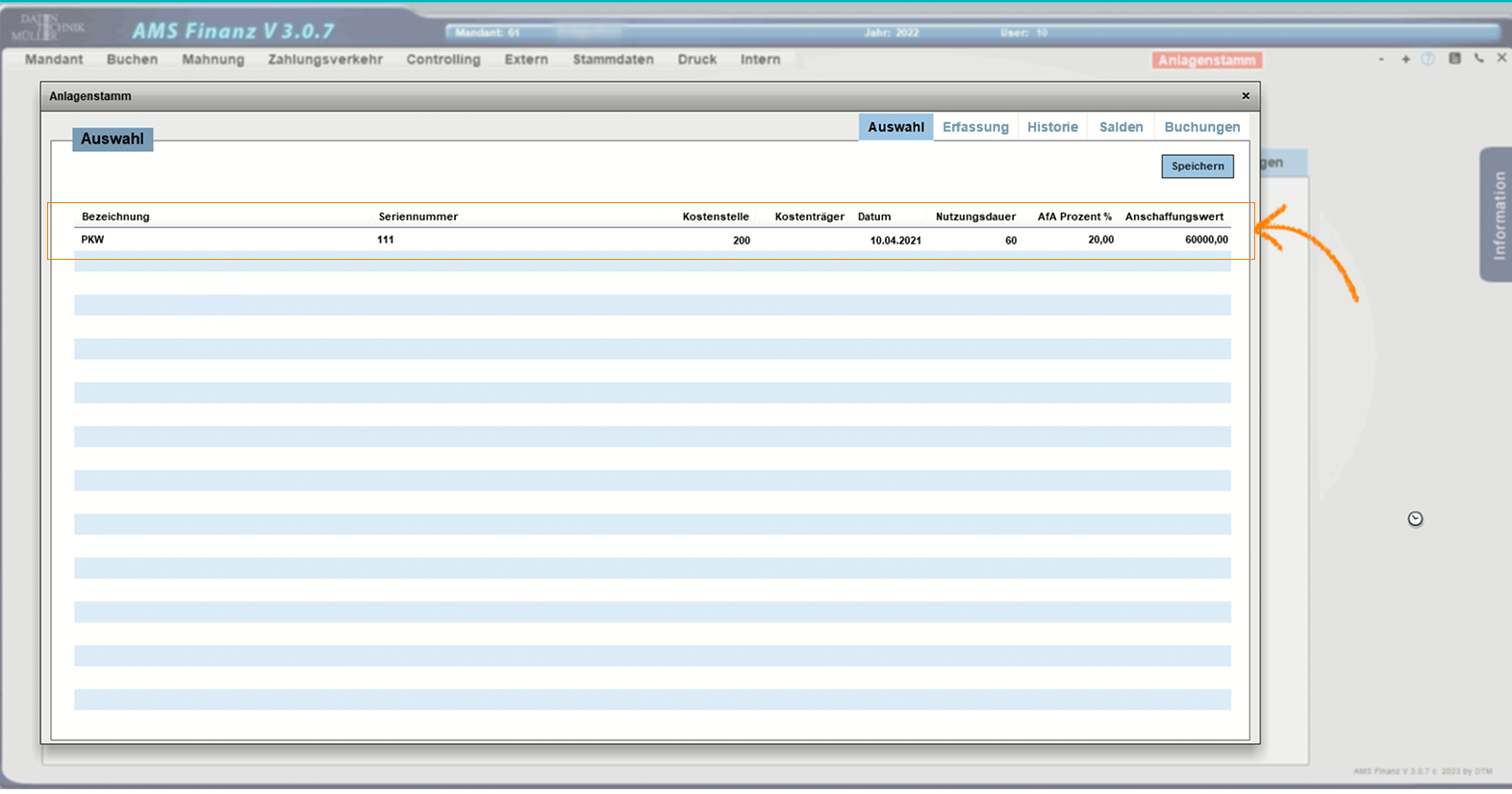This screenshot has height=794, width=1512.
Task: Switch to the Erfassung tab
Action: pos(975,127)
